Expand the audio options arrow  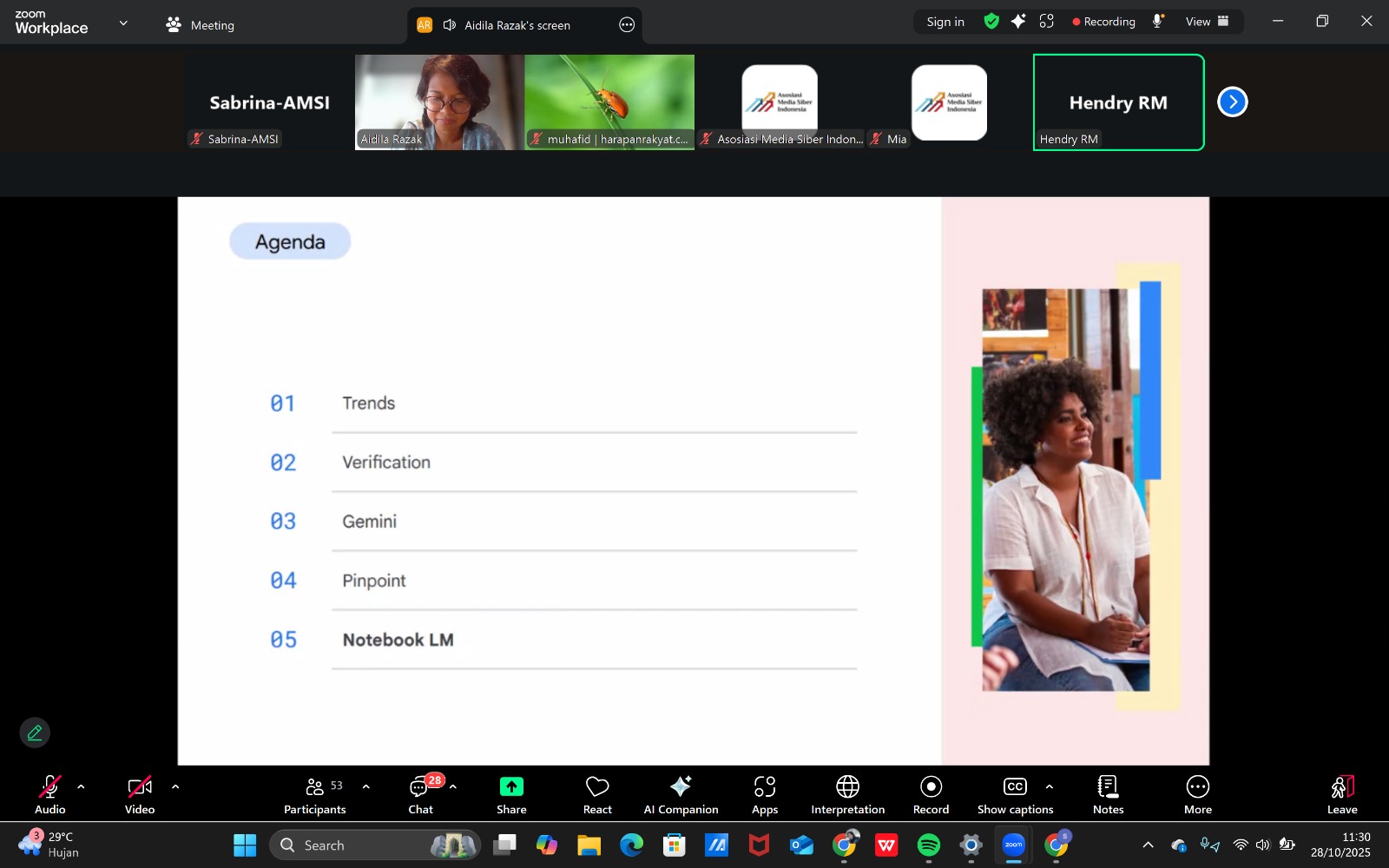tap(81, 786)
